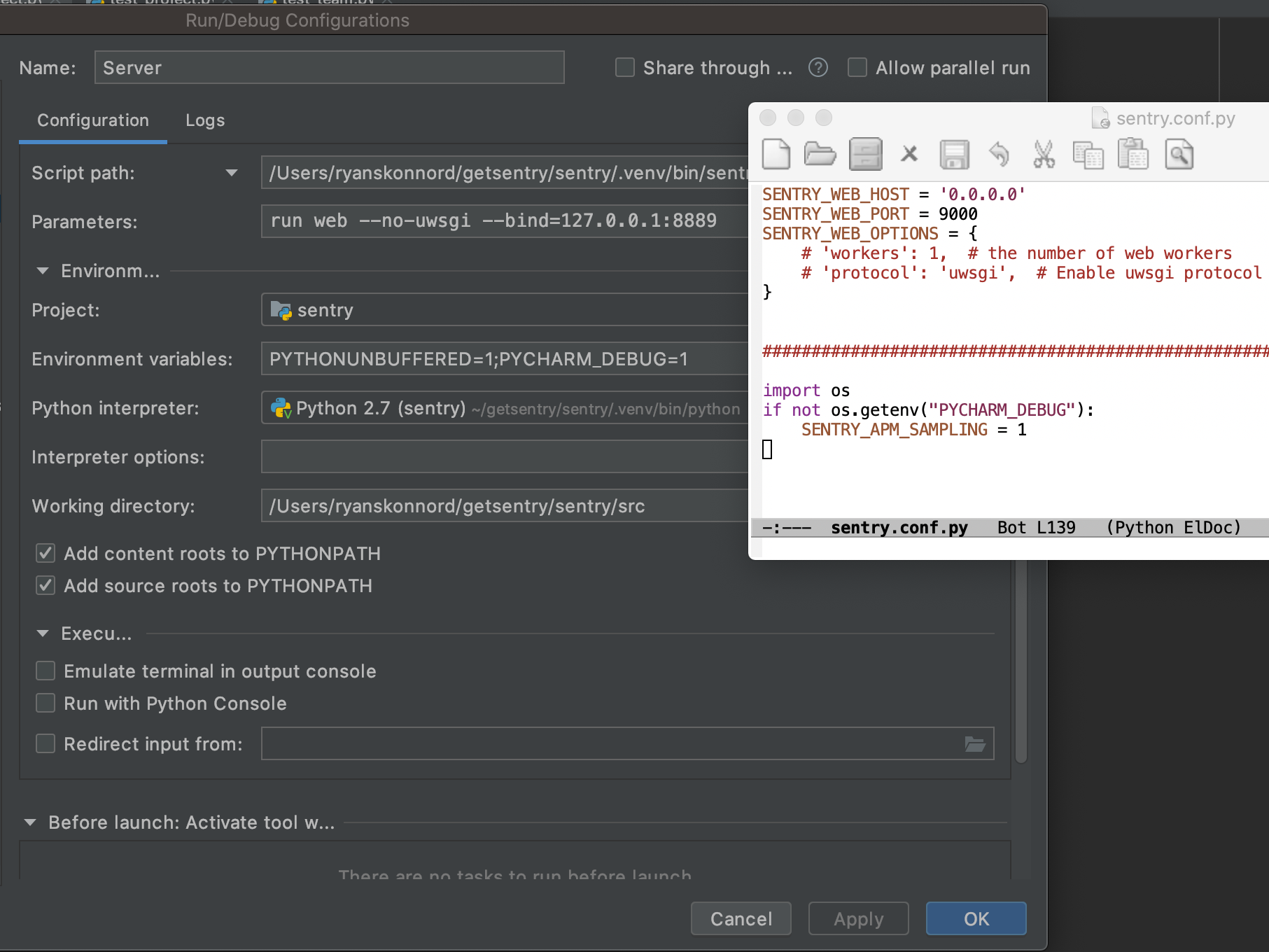Uncheck Add content roots to PYTHONPATH
Viewport: 1269px width, 952px height.
(x=45, y=554)
